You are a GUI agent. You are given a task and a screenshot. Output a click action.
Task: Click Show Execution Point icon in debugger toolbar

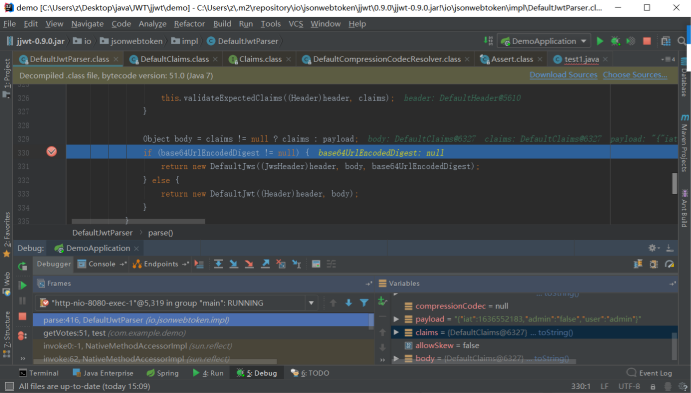point(199,264)
